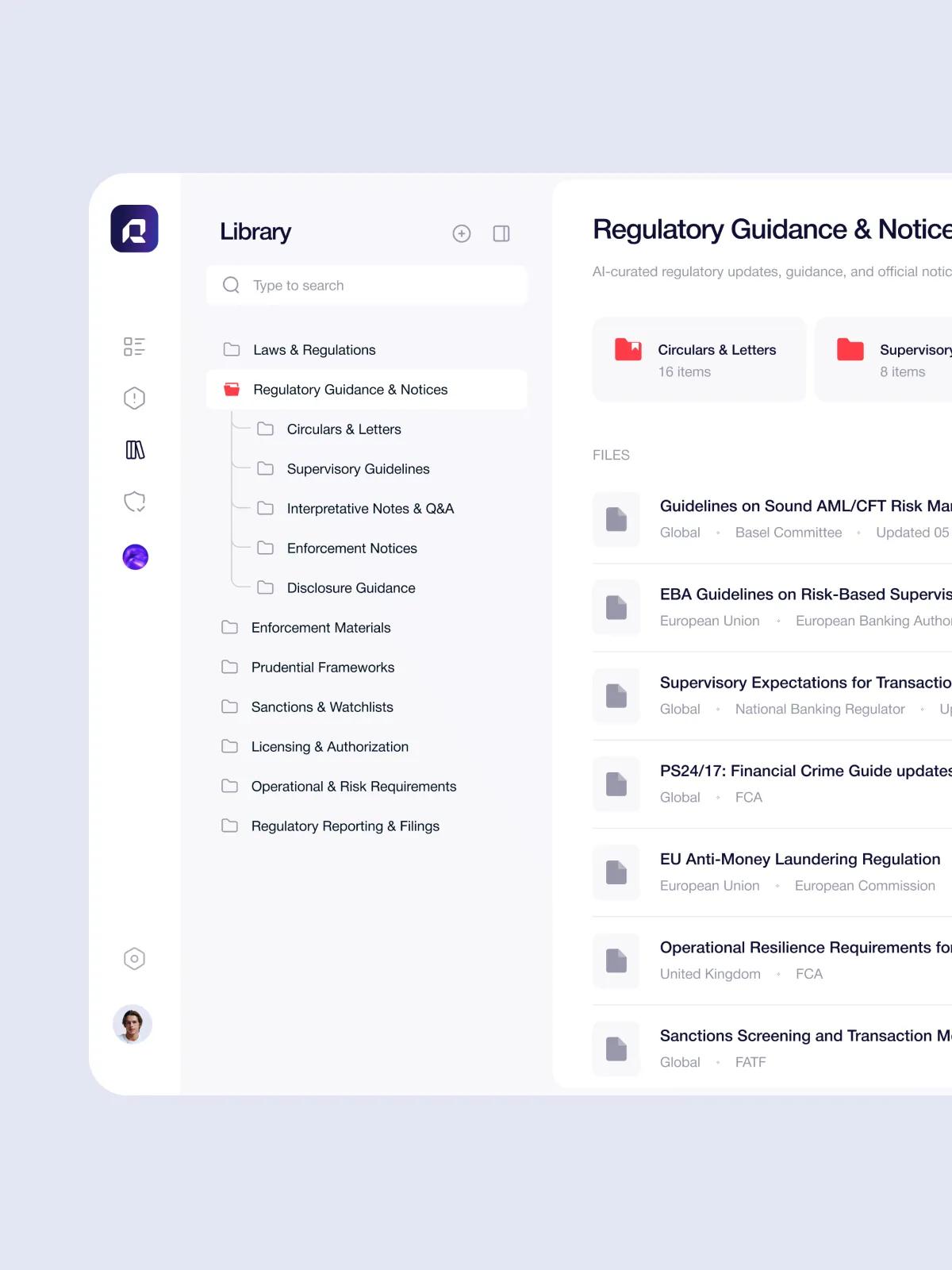The width and height of the screenshot is (952, 1270).
Task: Click the Basel Committee label
Action: point(789,533)
